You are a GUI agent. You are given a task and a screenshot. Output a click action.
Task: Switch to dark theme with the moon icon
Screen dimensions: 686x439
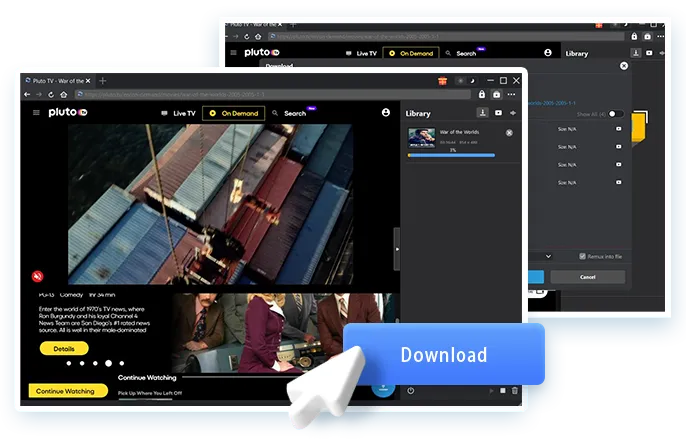pyautogui.click(x=472, y=81)
